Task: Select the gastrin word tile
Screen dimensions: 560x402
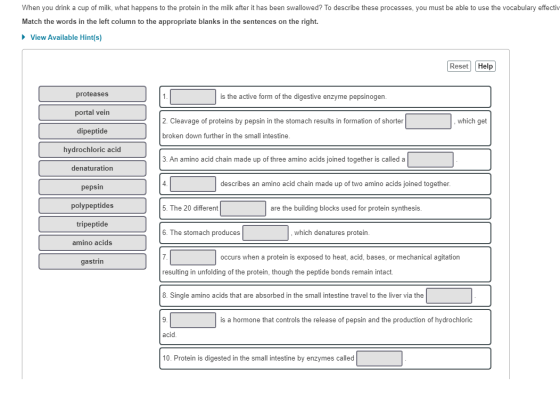Action: click(x=92, y=261)
